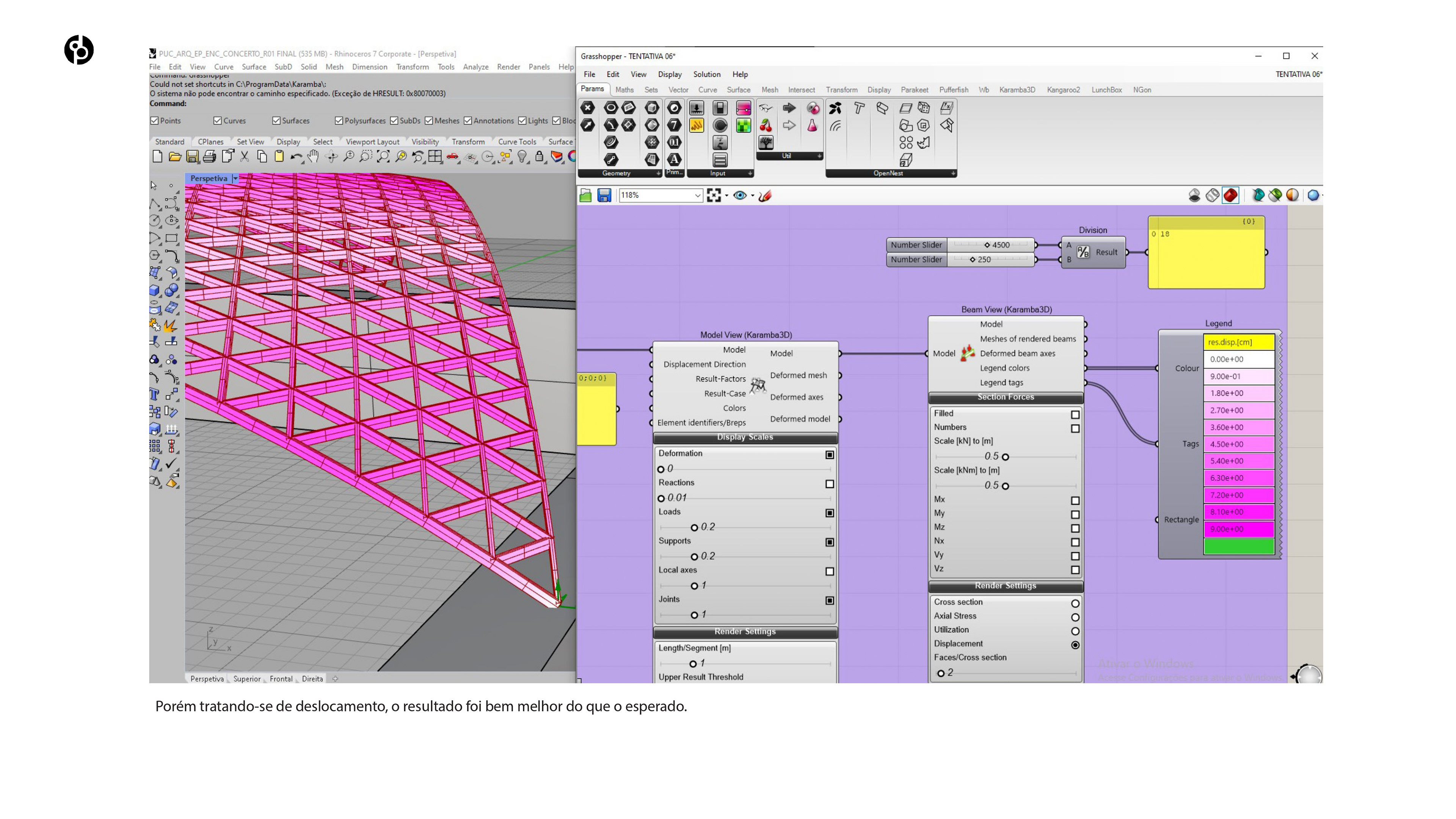Enable the Reactions checkbox in Model View
The height and width of the screenshot is (819, 1456).
(x=829, y=484)
